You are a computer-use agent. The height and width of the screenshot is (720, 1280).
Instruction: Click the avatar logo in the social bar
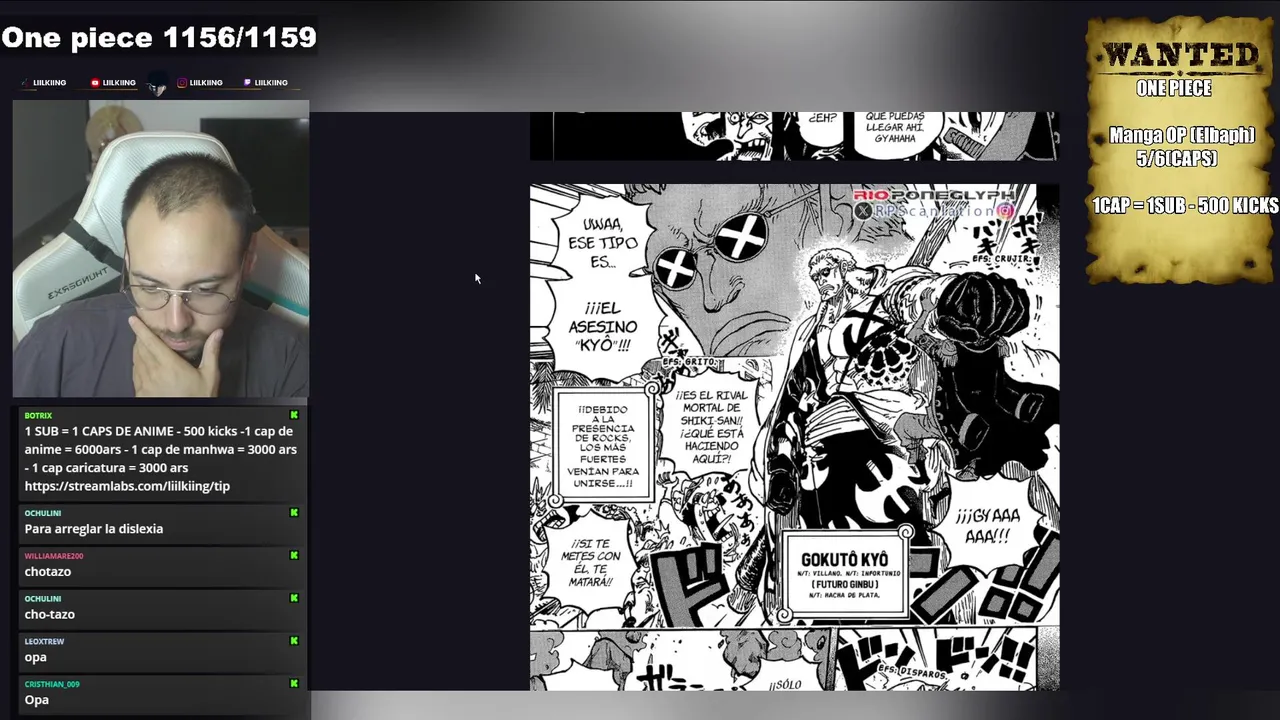[x=157, y=85]
